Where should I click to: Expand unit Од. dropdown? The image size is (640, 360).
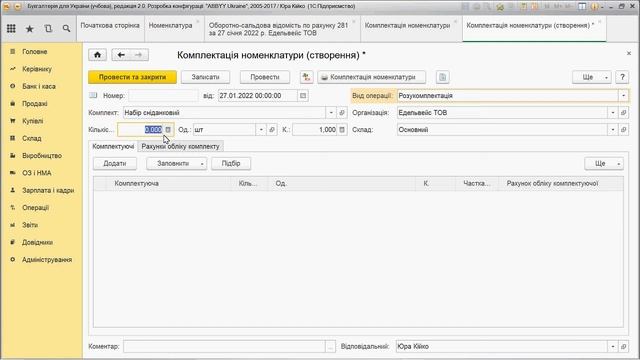point(261,130)
